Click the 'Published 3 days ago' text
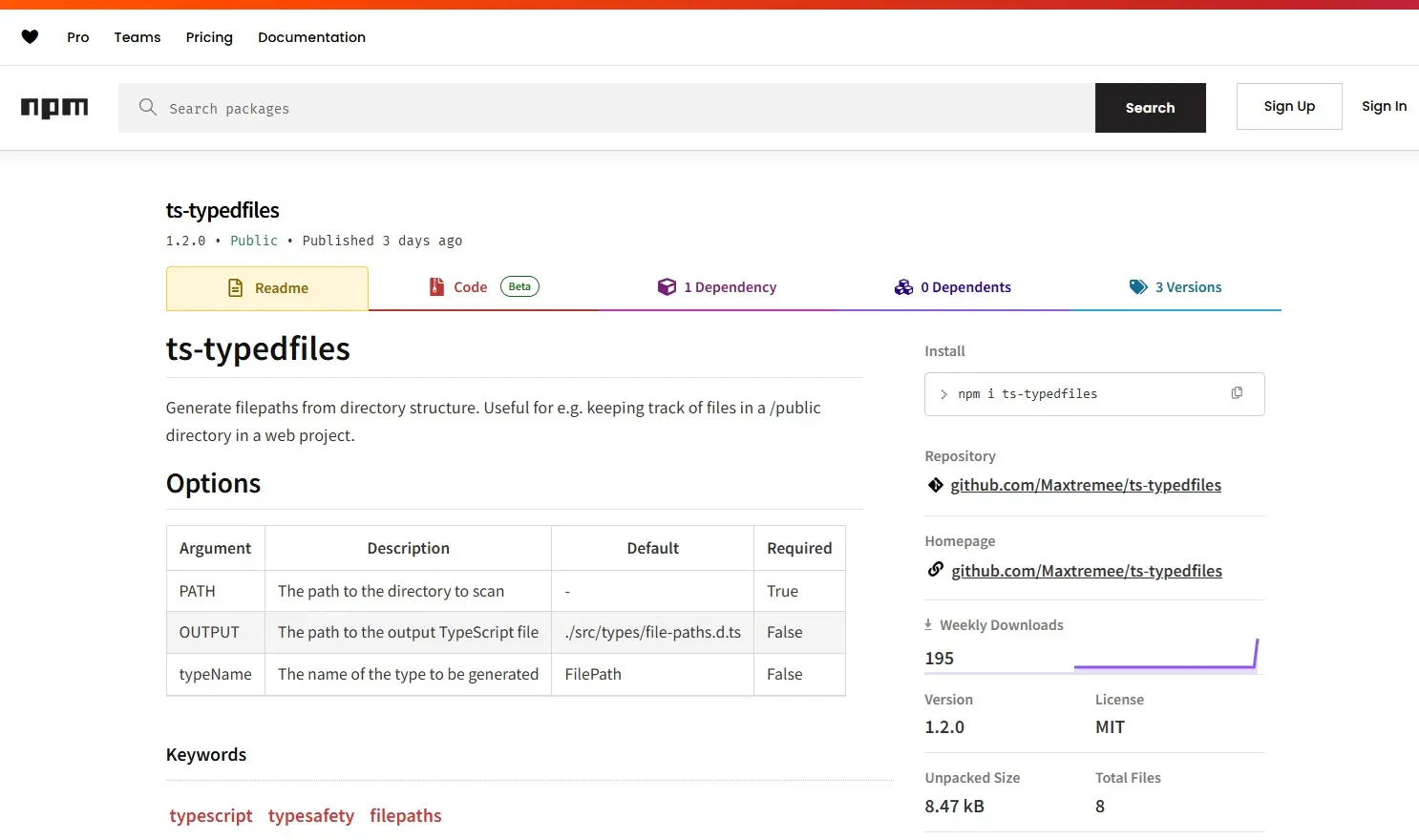 coord(382,241)
